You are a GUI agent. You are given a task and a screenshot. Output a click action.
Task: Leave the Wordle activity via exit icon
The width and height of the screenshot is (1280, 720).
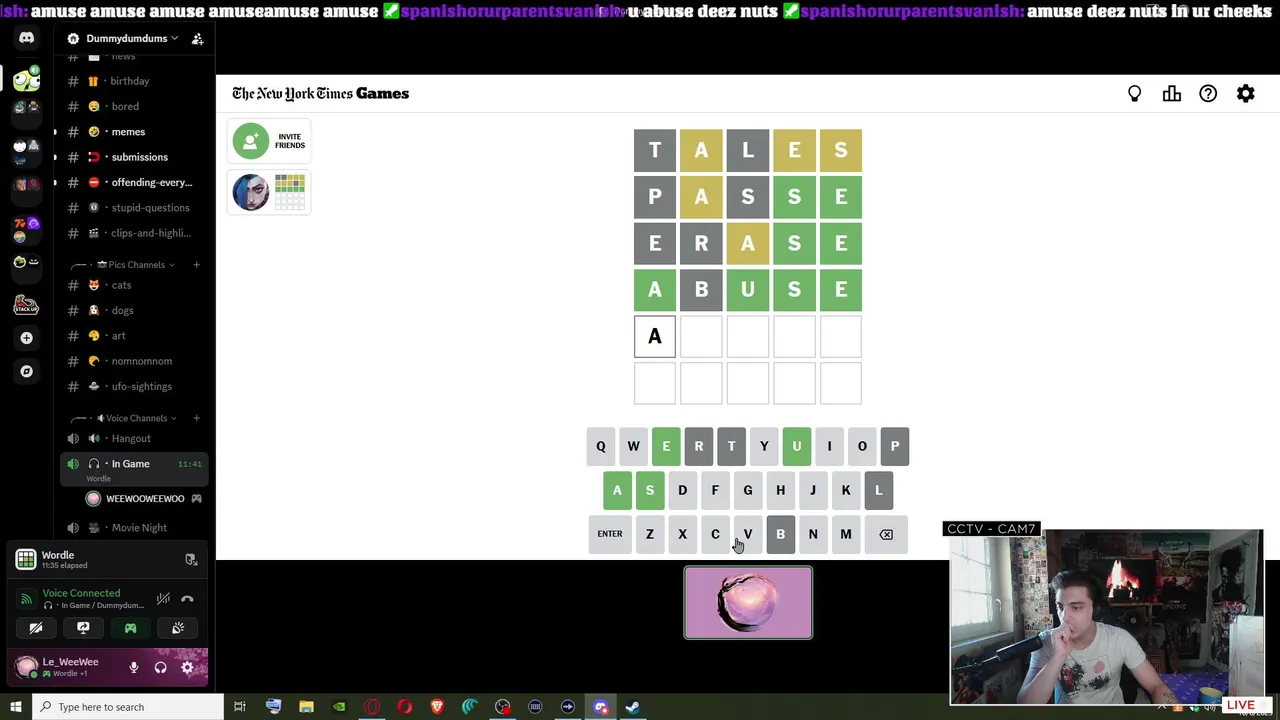coord(191,559)
